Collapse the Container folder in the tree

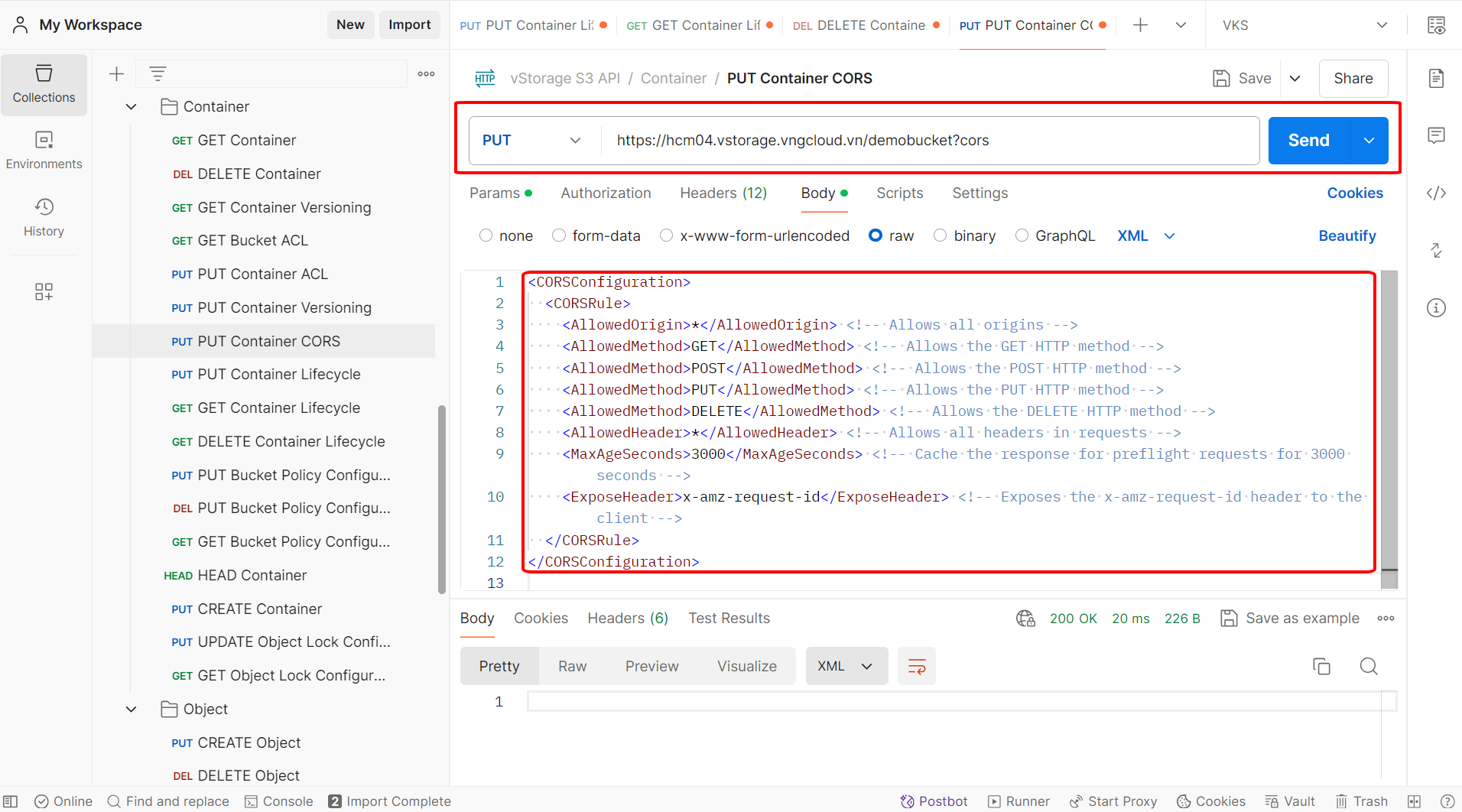[132, 107]
